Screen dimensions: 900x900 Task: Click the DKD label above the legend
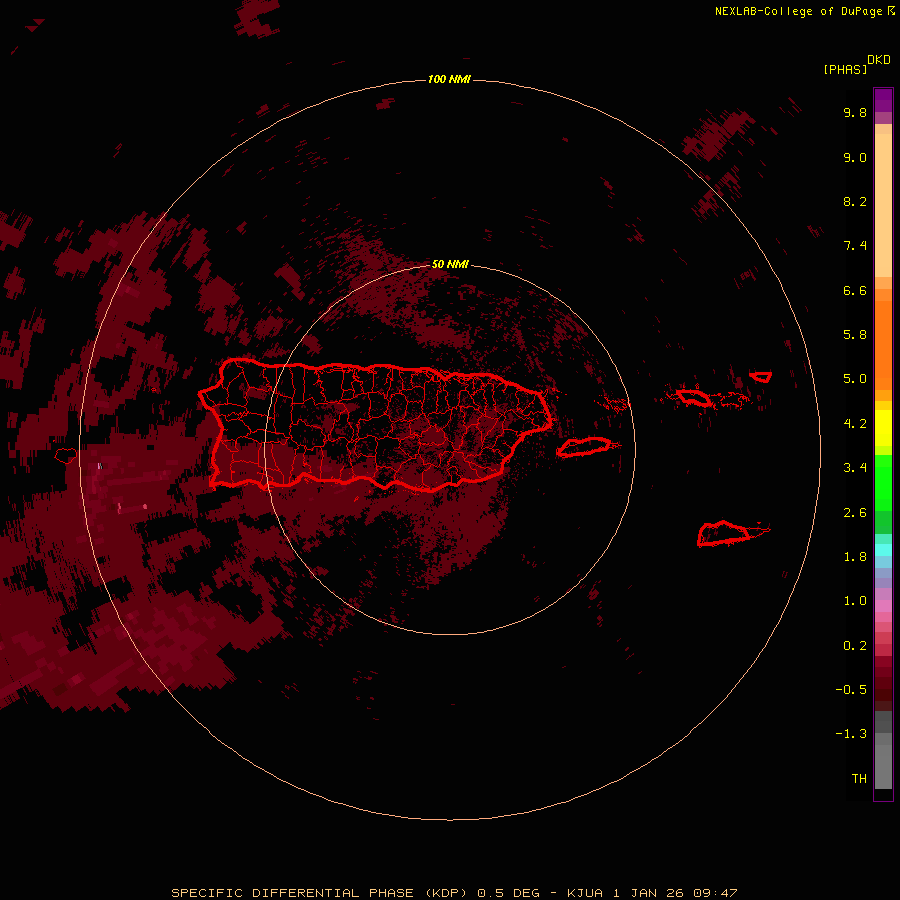point(878,60)
